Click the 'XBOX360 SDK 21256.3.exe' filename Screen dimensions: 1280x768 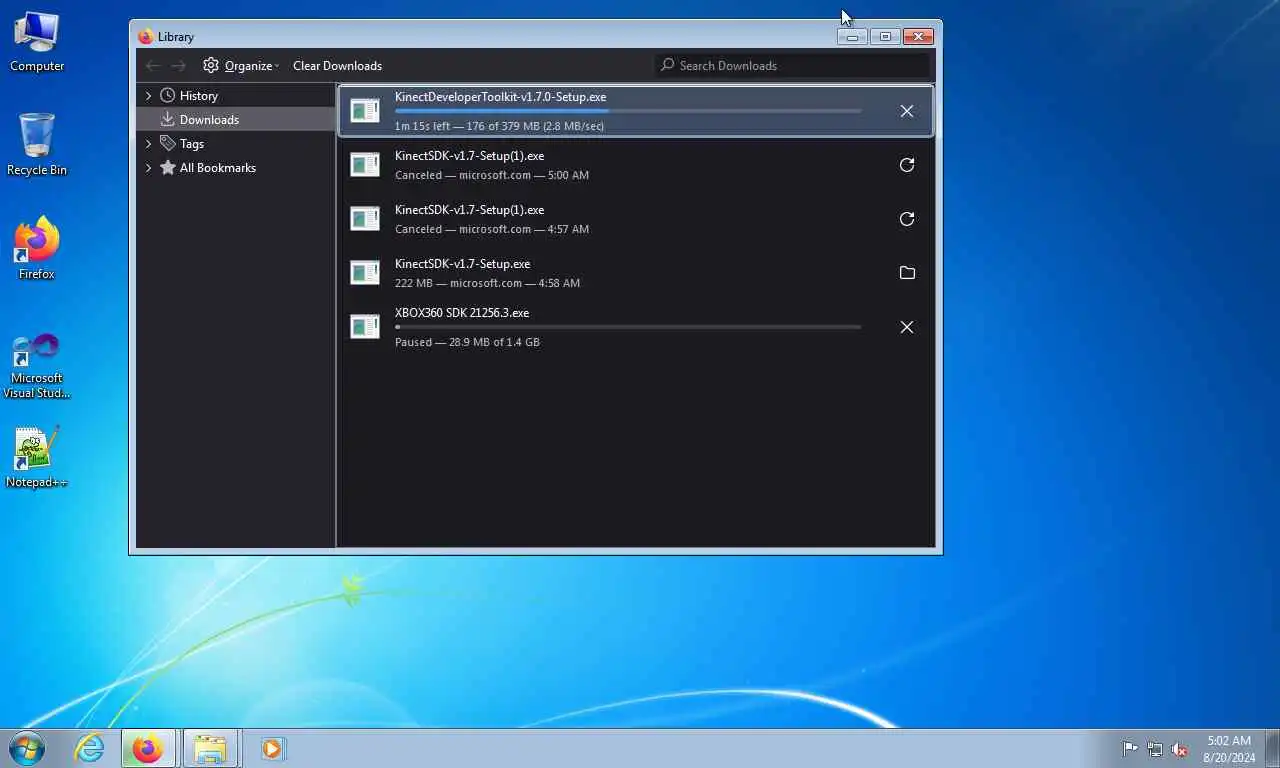click(462, 313)
